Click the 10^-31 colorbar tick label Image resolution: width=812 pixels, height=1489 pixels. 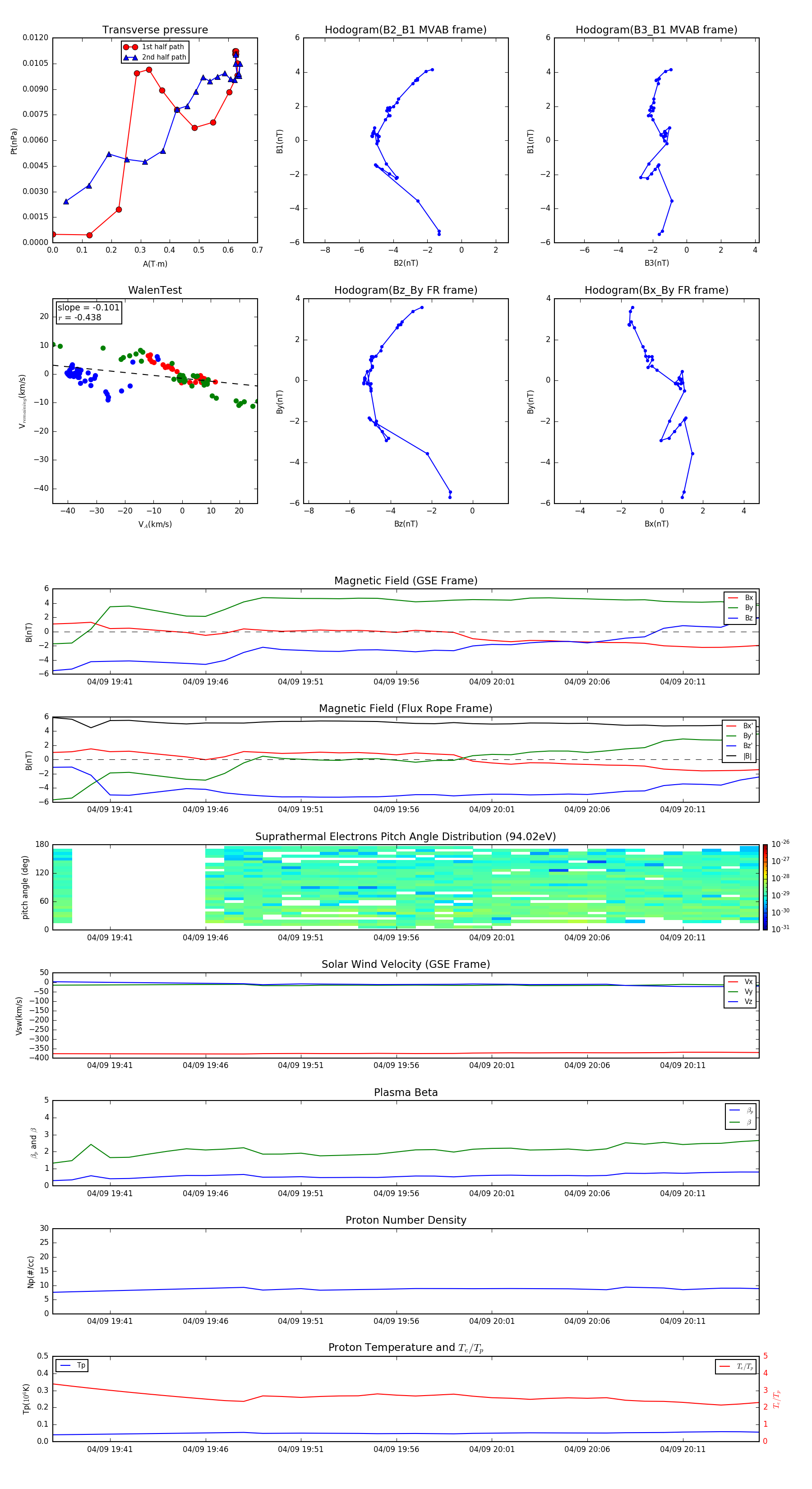(x=780, y=929)
